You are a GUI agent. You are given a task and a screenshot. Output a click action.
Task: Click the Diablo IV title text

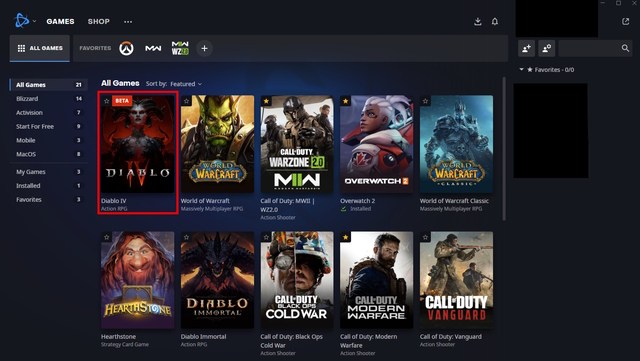tap(114, 201)
